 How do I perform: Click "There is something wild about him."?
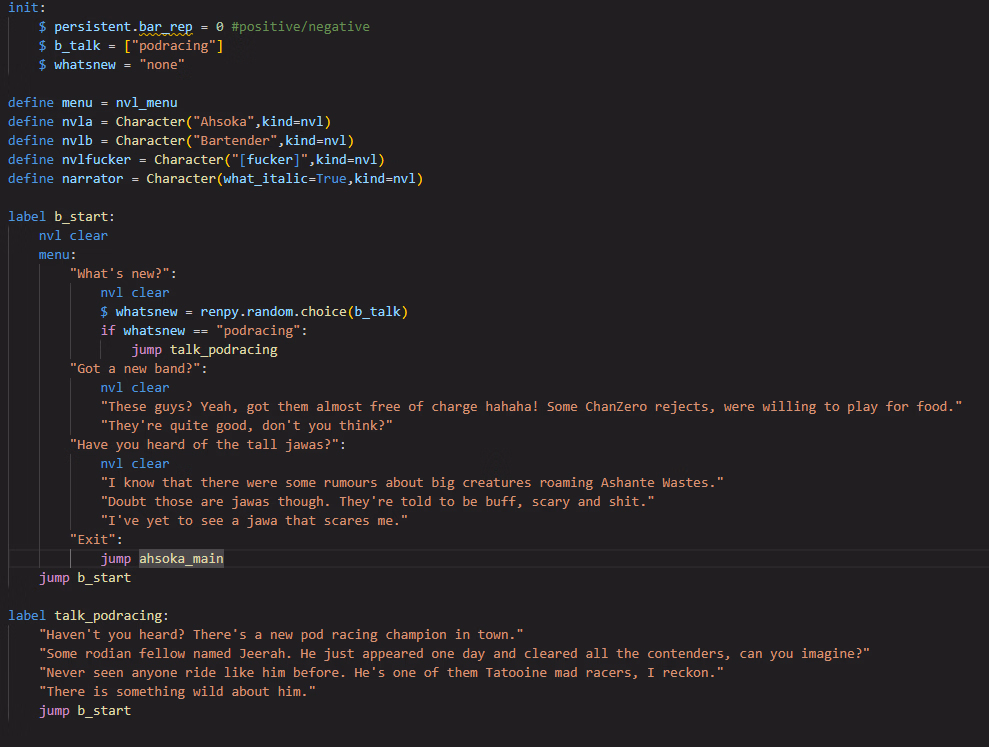tap(177, 691)
